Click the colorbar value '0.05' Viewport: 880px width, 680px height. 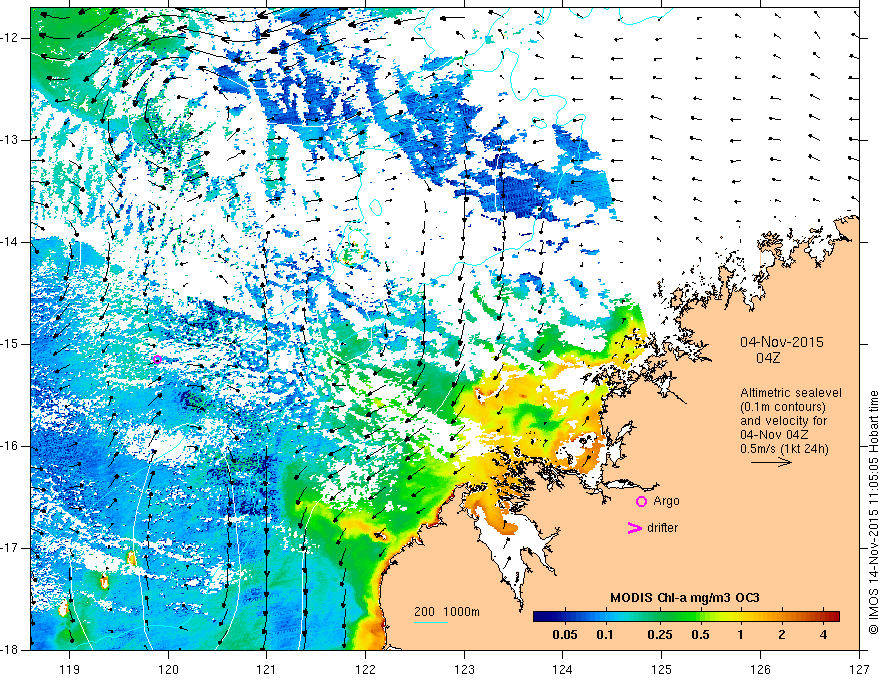click(565, 635)
